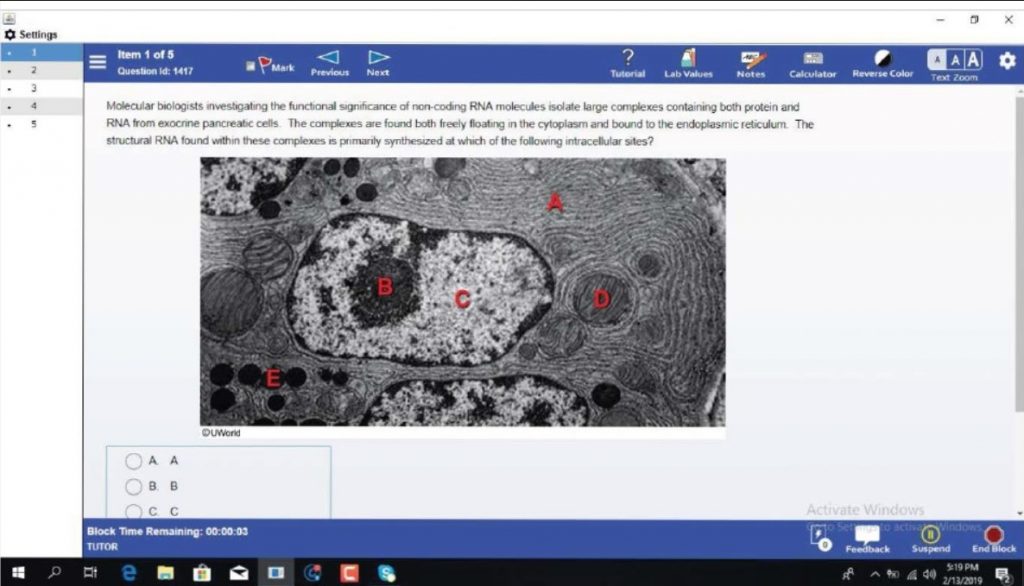The width and height of the screenshot is (1024, 586).
Task: Open the Windows Start menu
Action: click(x=18, y=573)
